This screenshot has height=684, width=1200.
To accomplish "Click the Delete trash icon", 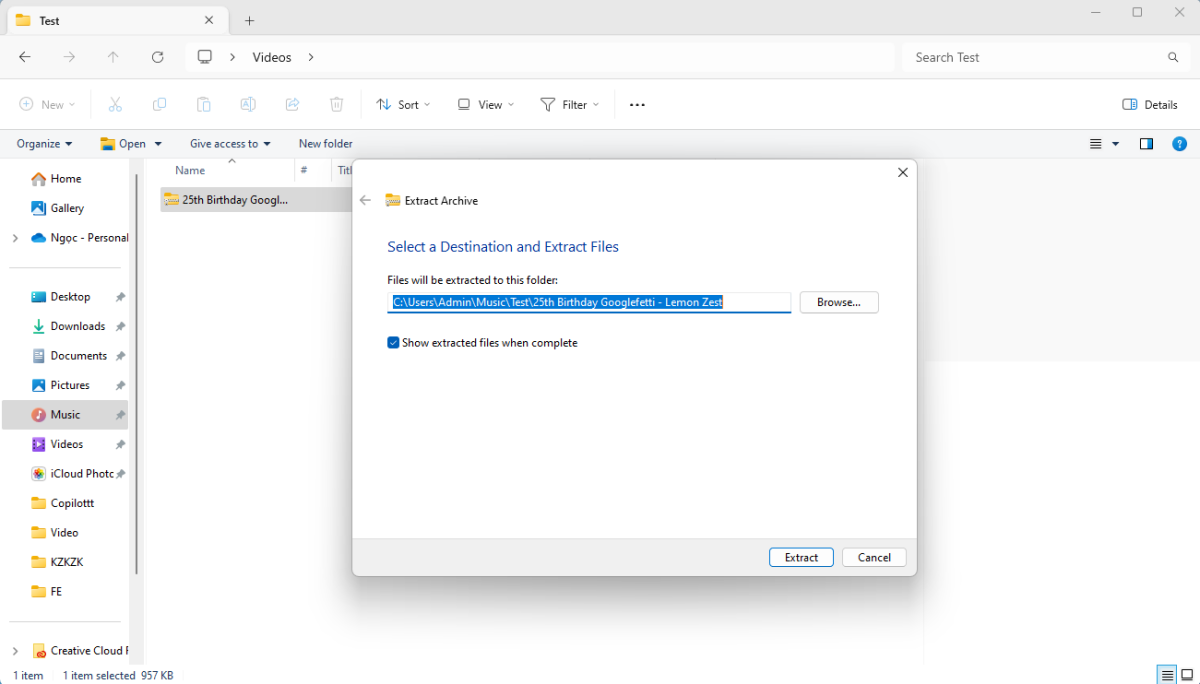I will [x=337, y=104].
